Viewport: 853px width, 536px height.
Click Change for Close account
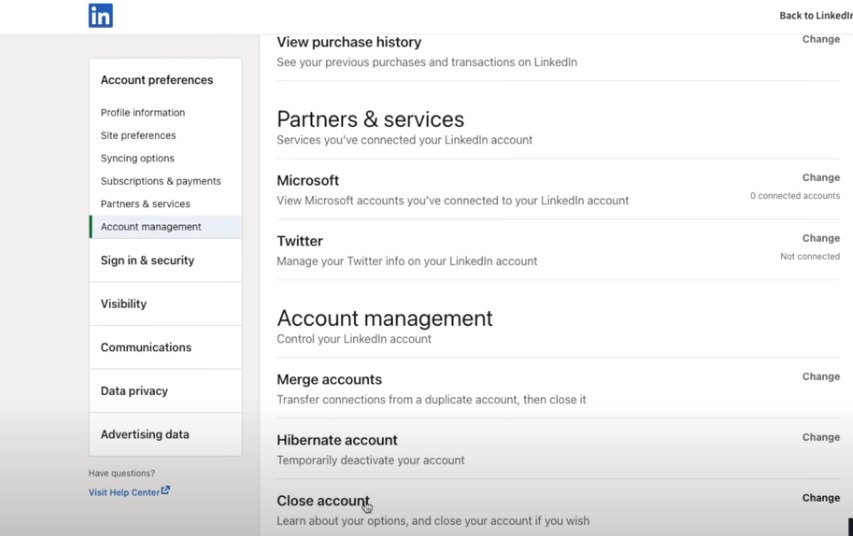click(820, 498)
